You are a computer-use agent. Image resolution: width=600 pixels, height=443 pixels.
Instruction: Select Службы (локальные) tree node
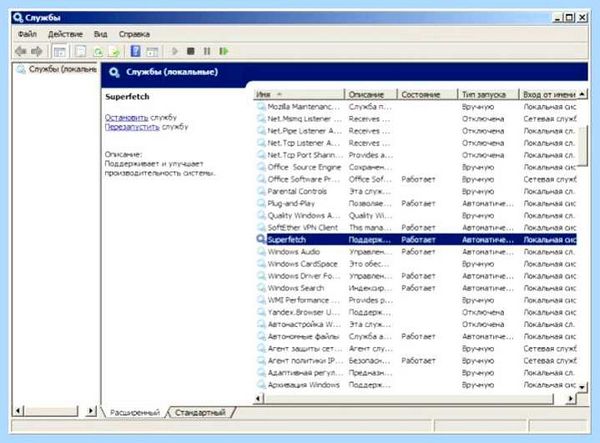(57, 69)
